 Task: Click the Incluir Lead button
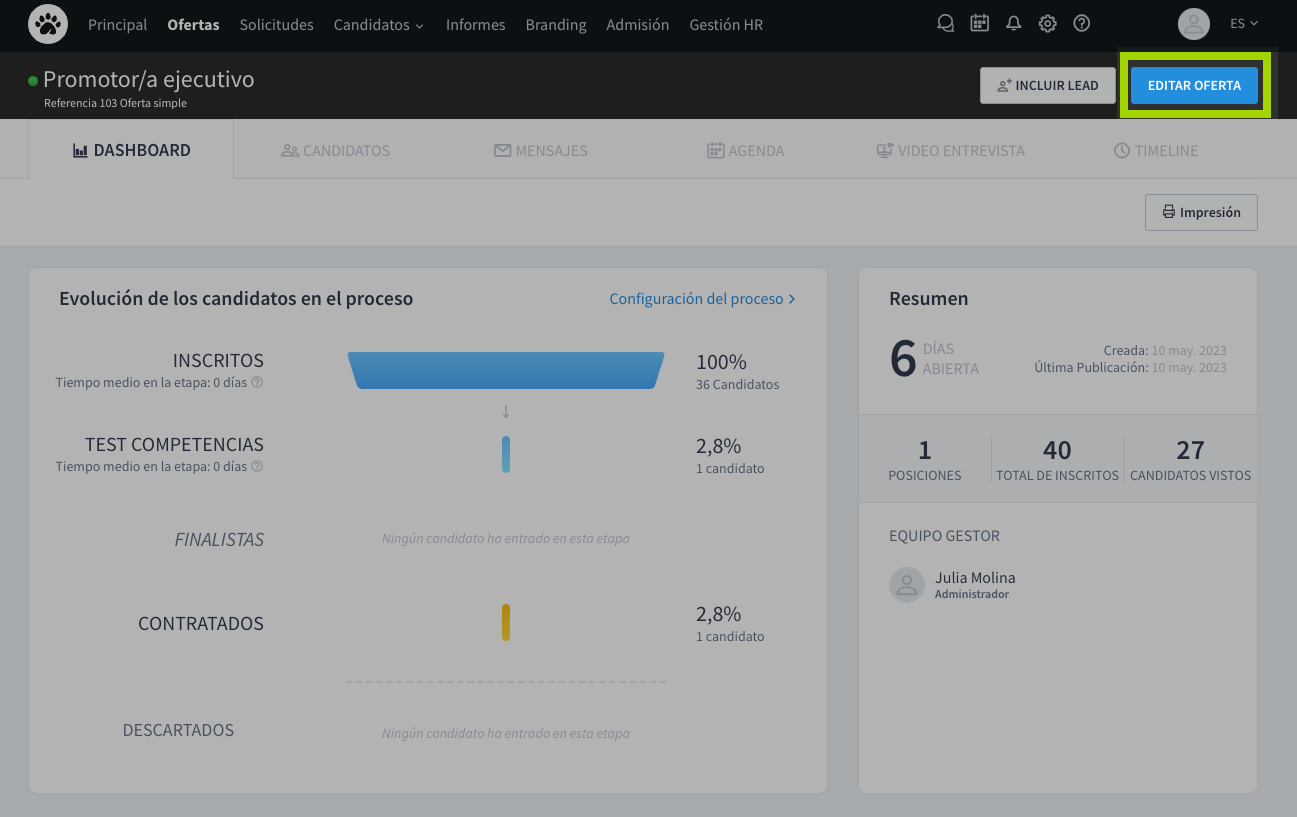tap(1047, 86)
